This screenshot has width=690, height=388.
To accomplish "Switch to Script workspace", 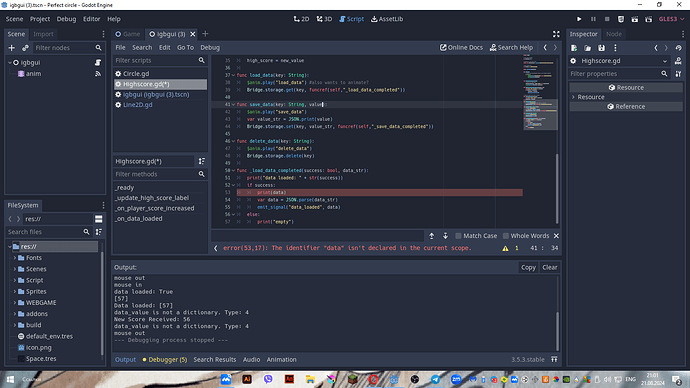I will (x=351, y=19).
